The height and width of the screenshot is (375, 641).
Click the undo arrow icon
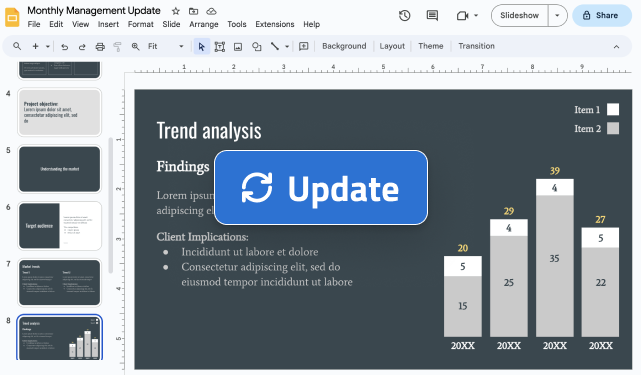coord(65,47)
